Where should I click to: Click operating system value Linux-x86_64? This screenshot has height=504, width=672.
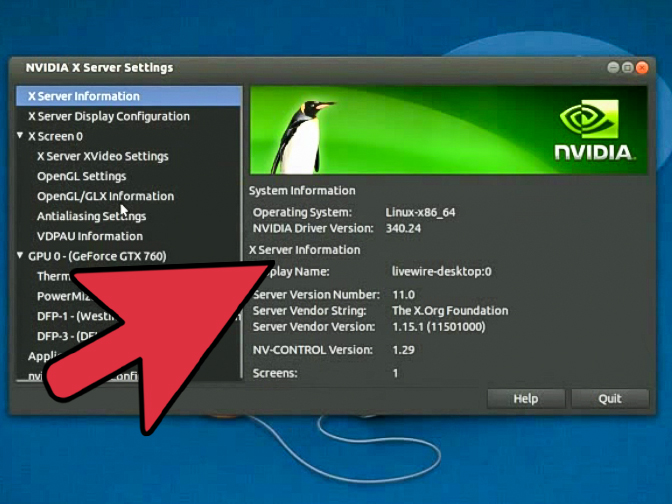pos(420,213)
